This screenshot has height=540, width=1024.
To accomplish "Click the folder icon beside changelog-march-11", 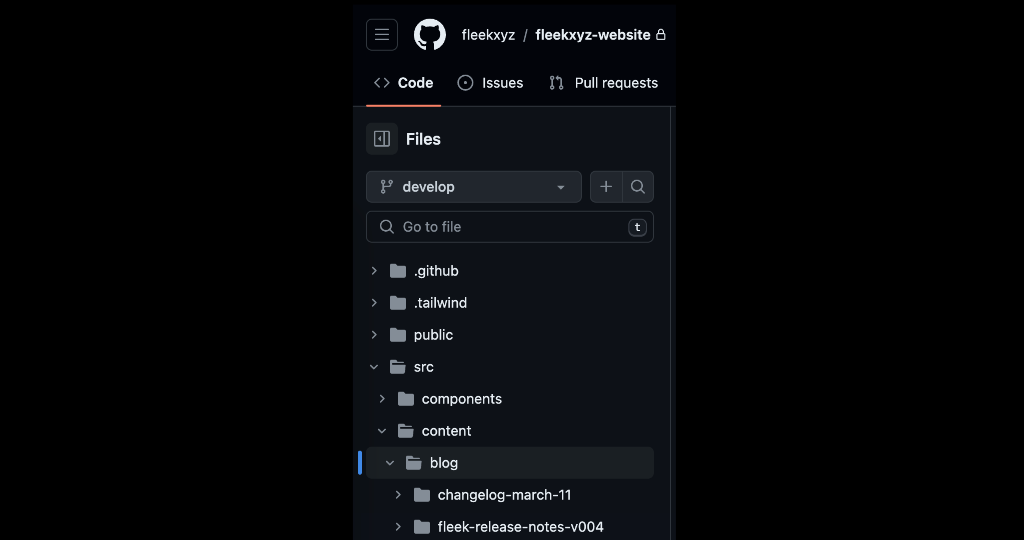I will coord(422,494).
